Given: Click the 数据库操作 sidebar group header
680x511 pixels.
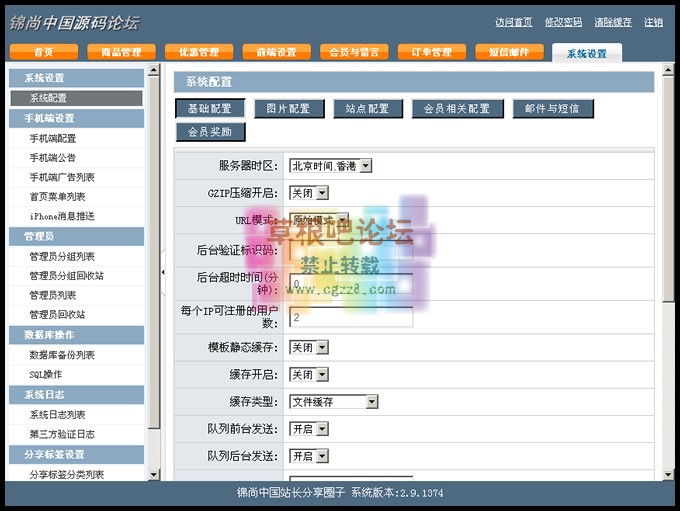Looking at the screenshot, I should coord(76,335).
